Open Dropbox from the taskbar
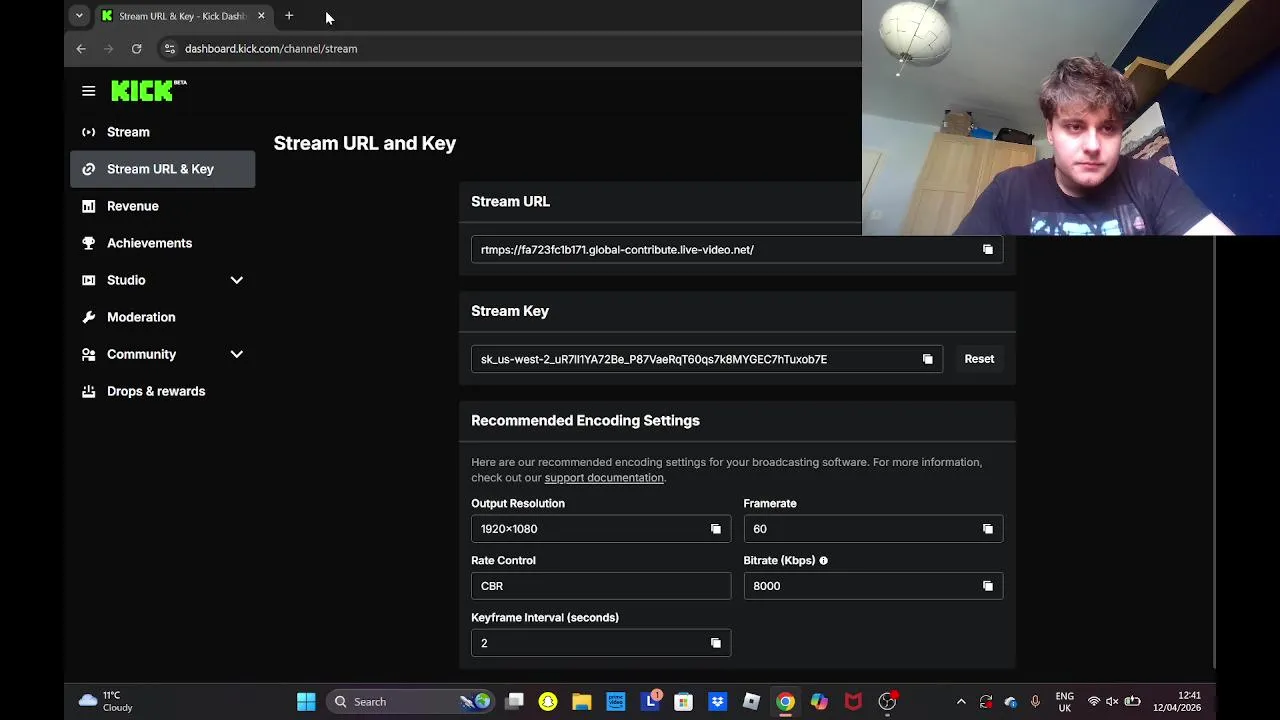 [x=717, y=702]
